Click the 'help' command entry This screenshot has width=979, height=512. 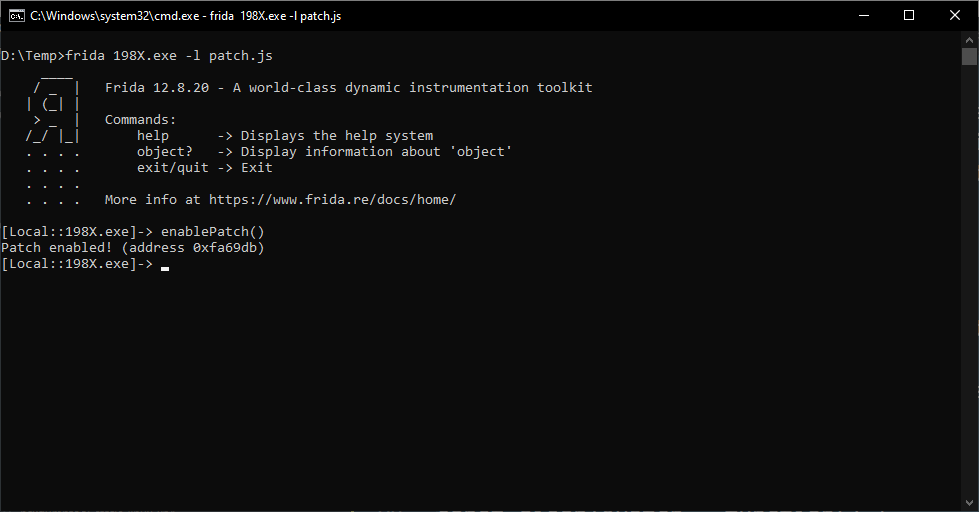pyautogui.click(x=153, y=136)
